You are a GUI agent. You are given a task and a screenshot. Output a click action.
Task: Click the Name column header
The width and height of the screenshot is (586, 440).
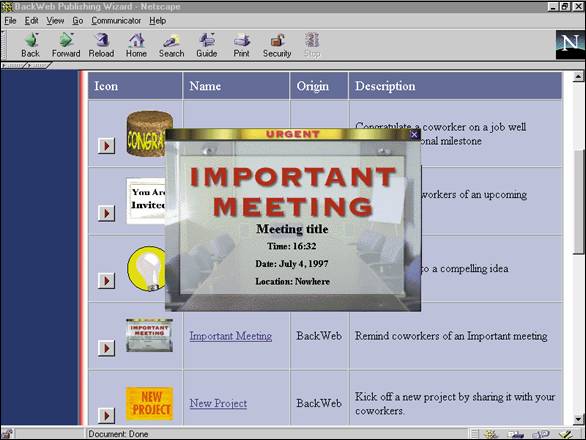coord(236,86)
